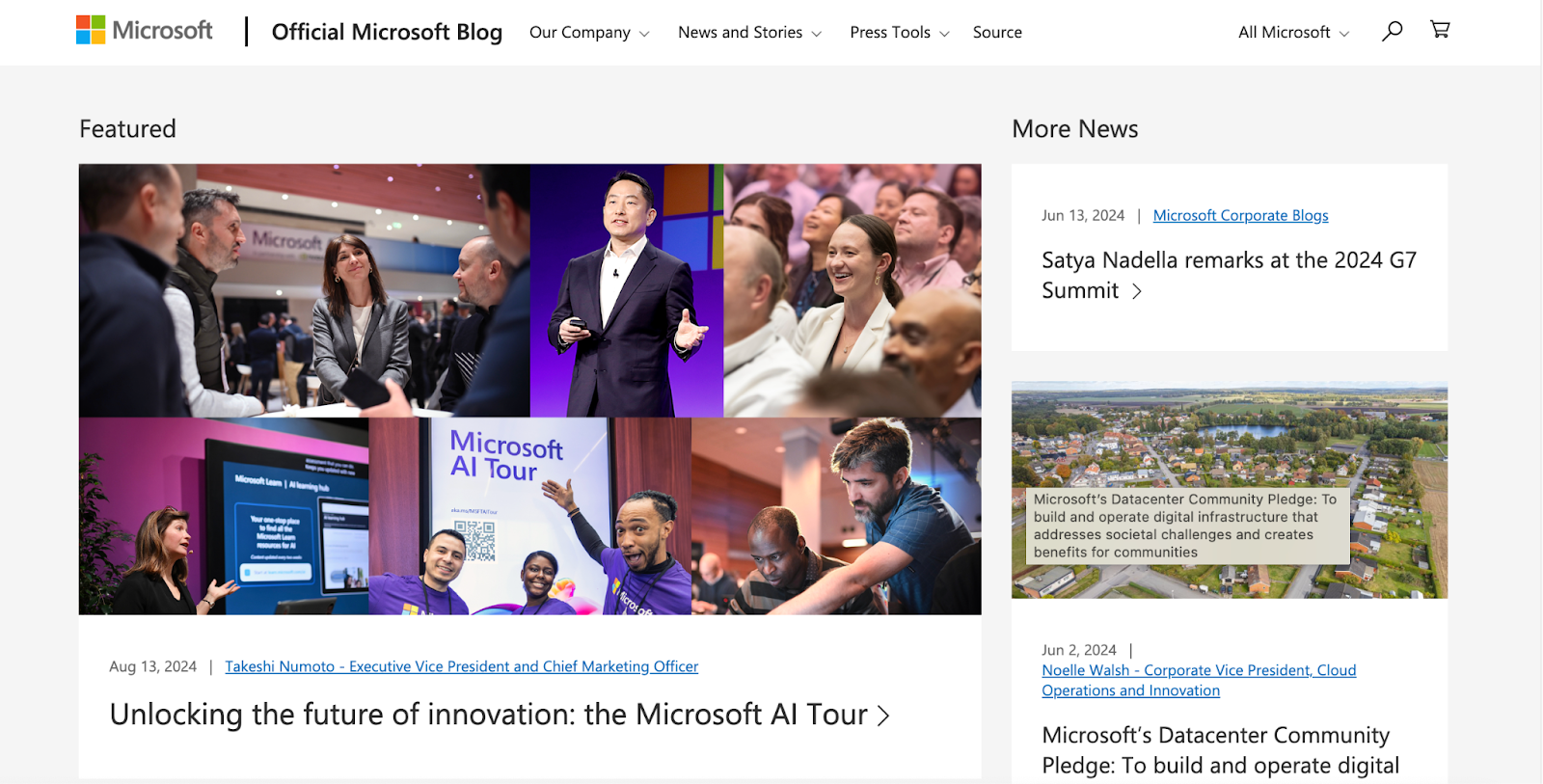1543x784 pixels.
Task: Open Takeshi Numoto author link
Action: (x=461, y=666)
